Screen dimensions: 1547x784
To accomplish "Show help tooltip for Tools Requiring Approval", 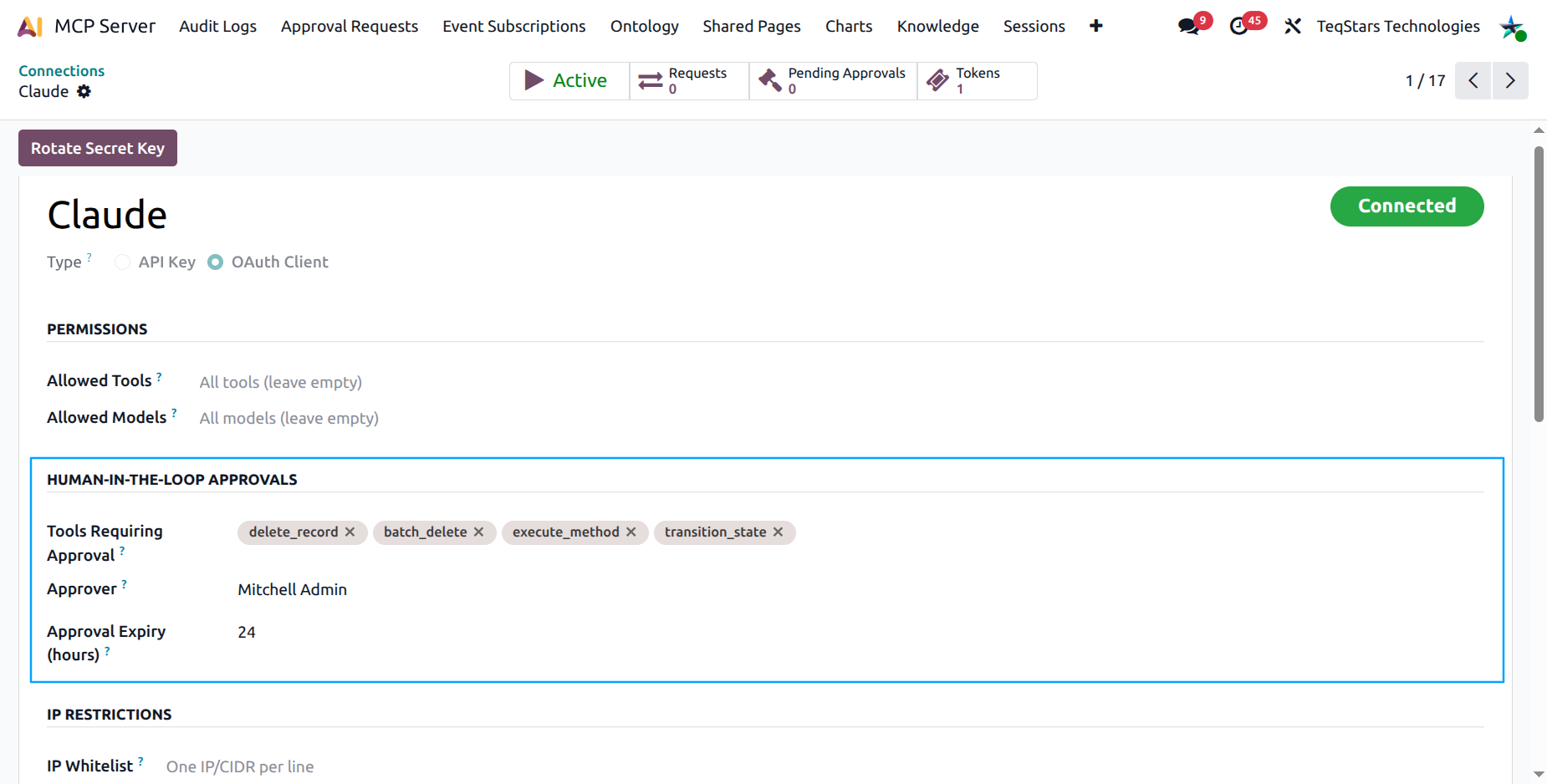I will click(x=122, y=552).
